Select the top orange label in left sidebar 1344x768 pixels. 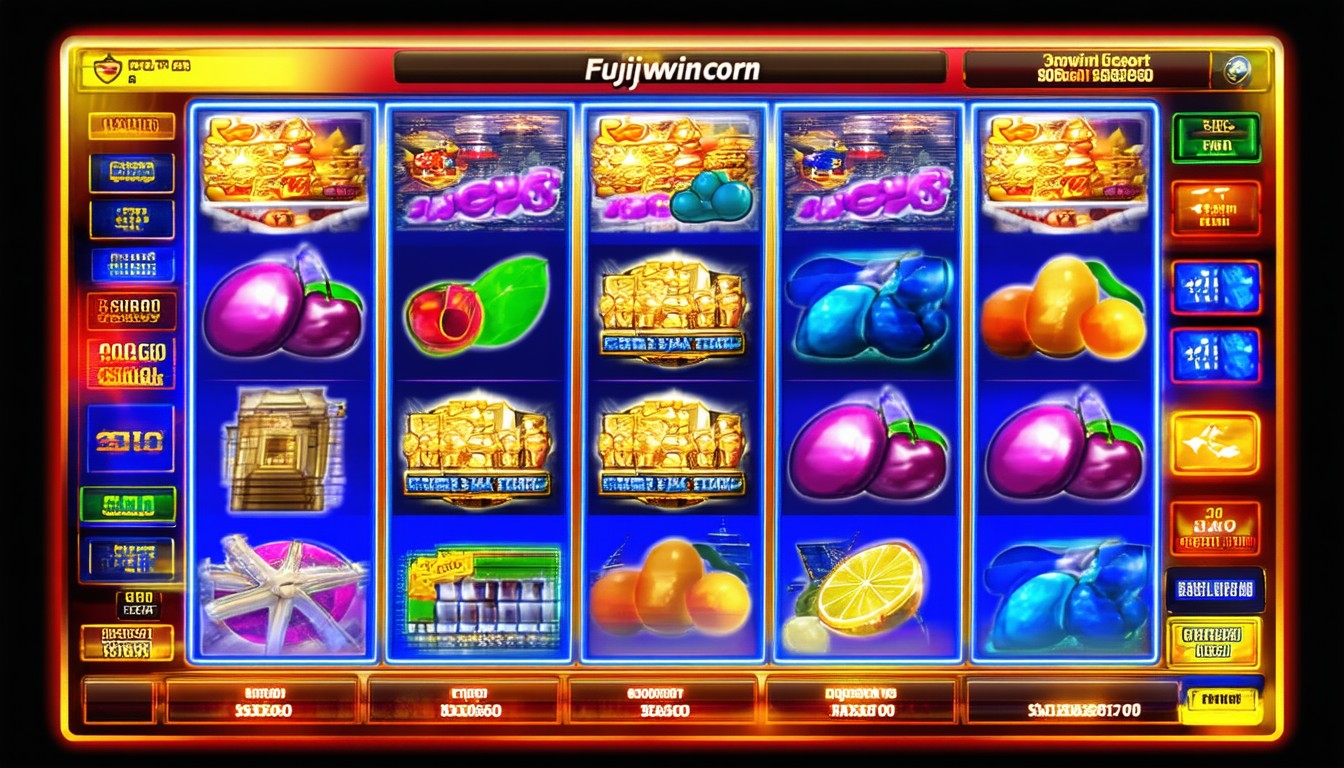132,126
